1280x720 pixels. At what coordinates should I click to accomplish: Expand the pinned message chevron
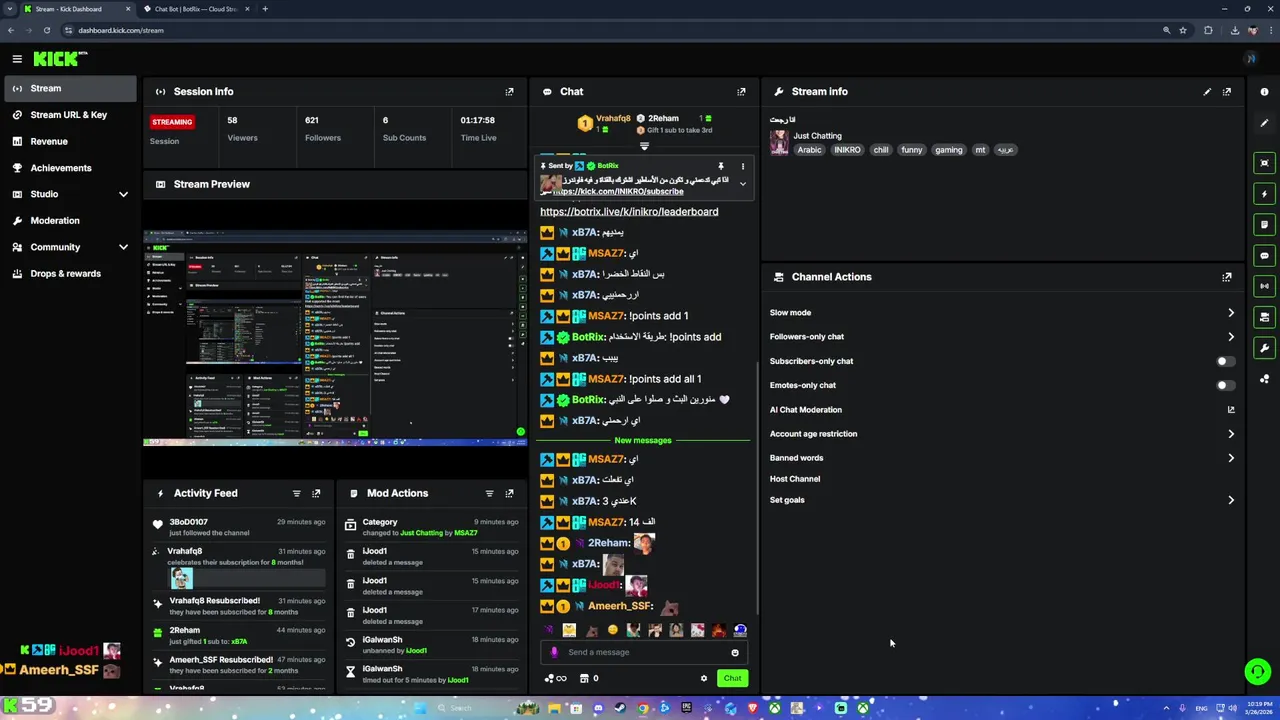point(742,184)
